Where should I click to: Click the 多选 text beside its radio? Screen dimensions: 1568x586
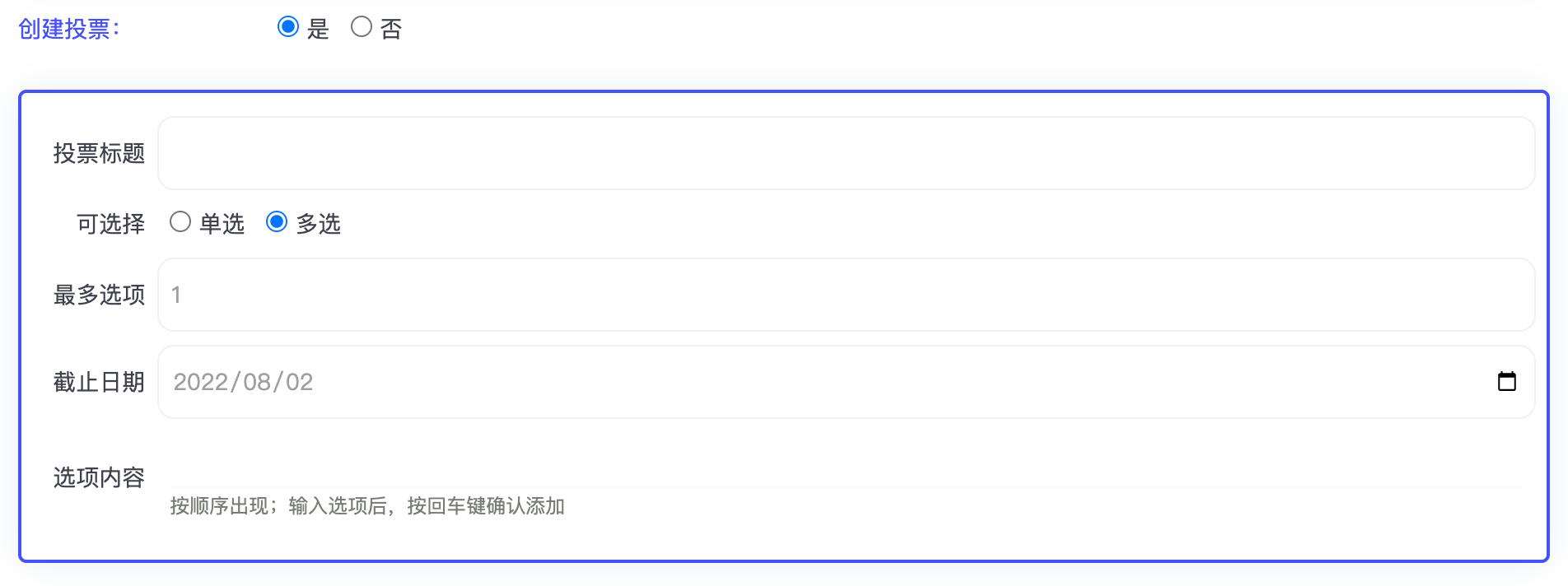(319, 224)
